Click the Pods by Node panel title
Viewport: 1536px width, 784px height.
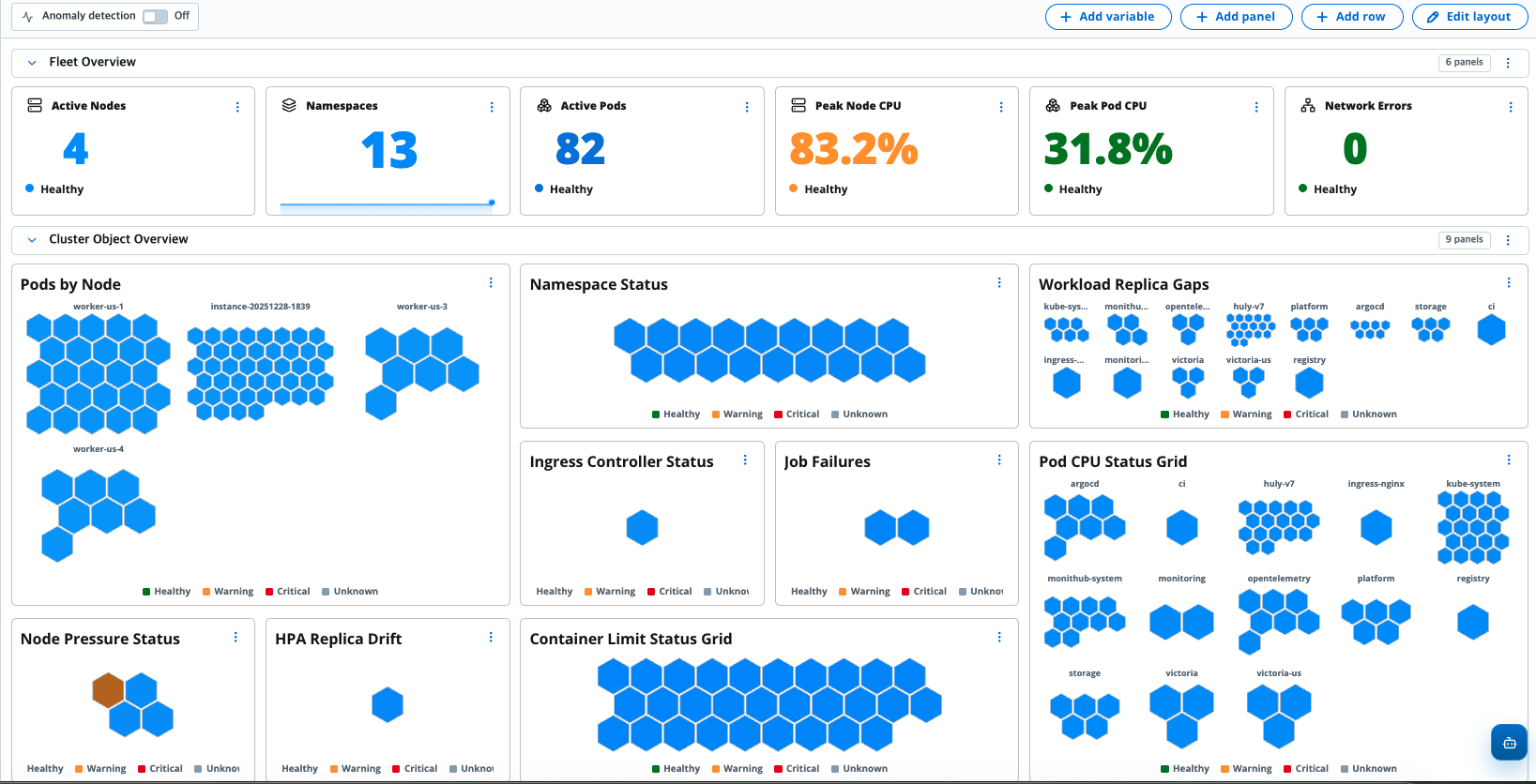tap(70, 284)
